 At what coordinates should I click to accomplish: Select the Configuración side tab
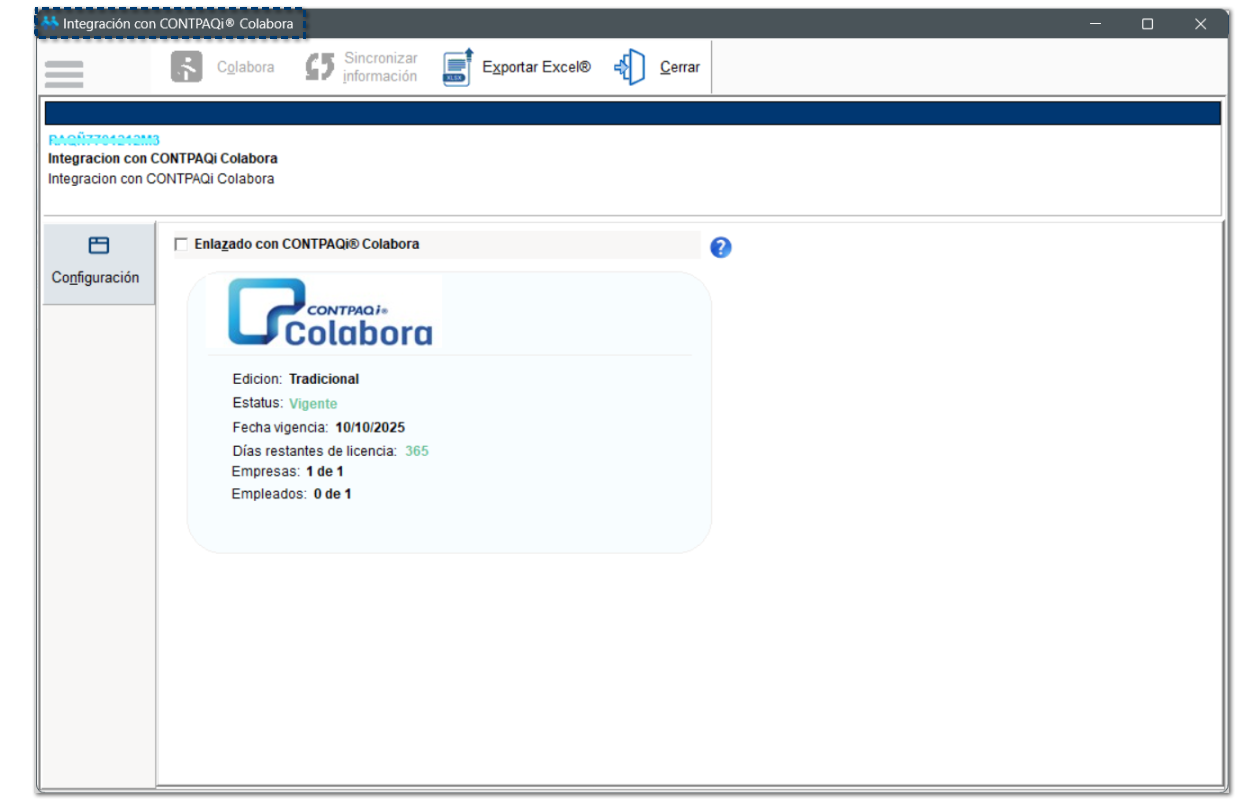(x=99, y=262)
